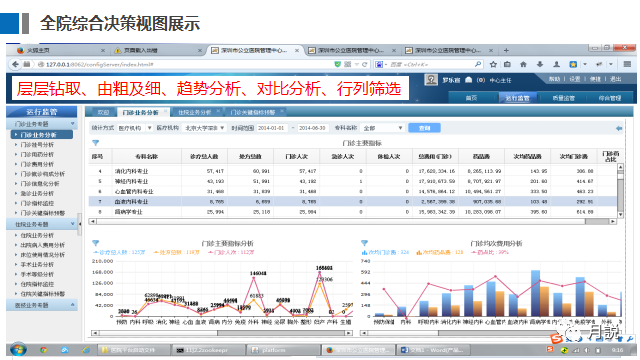Open dropdown arrow beside yellow star addon
The image size is (640, 360).
(x=585, y=64)
